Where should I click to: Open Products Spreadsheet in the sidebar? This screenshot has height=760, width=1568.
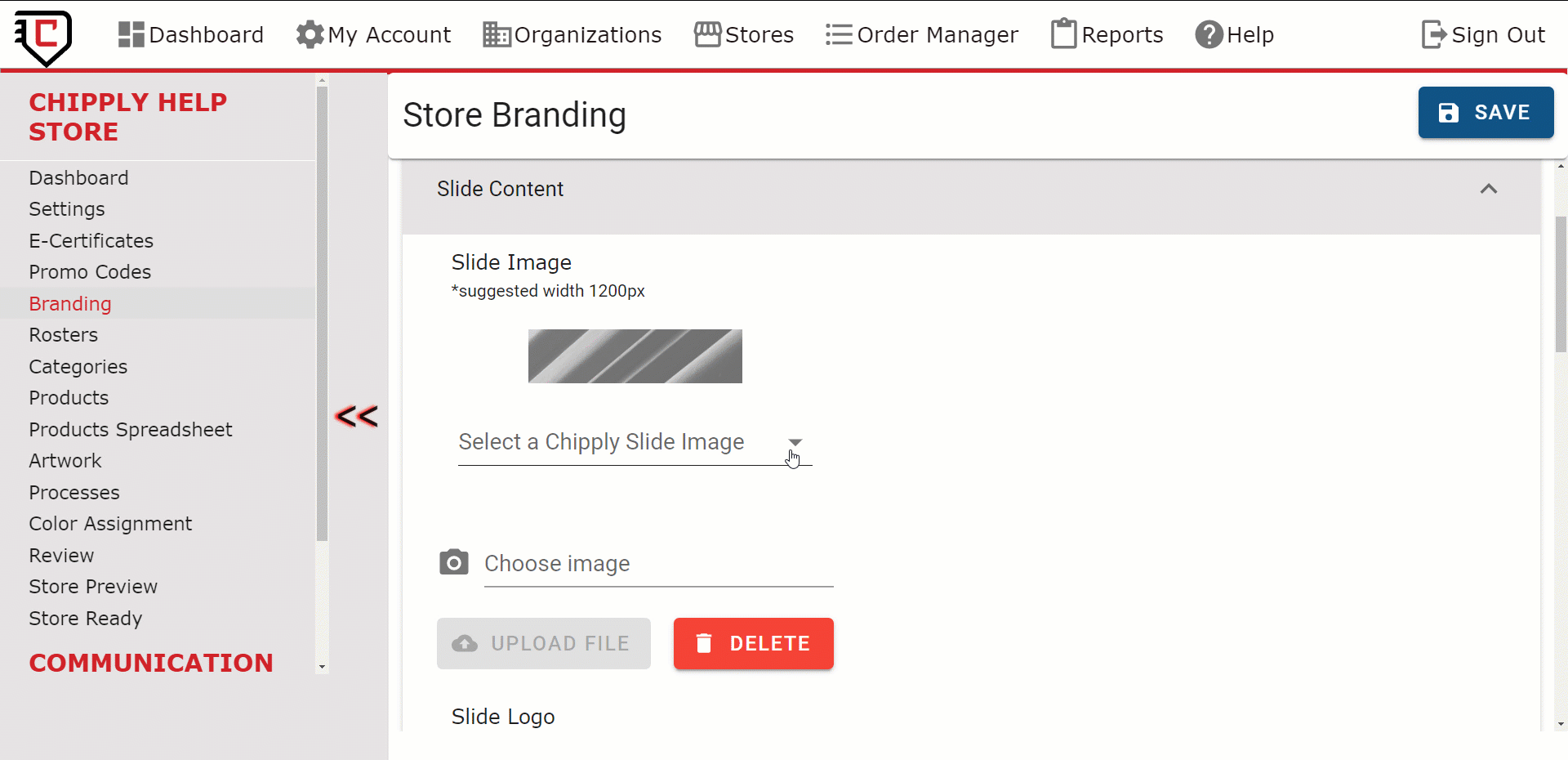click(131, 430)
